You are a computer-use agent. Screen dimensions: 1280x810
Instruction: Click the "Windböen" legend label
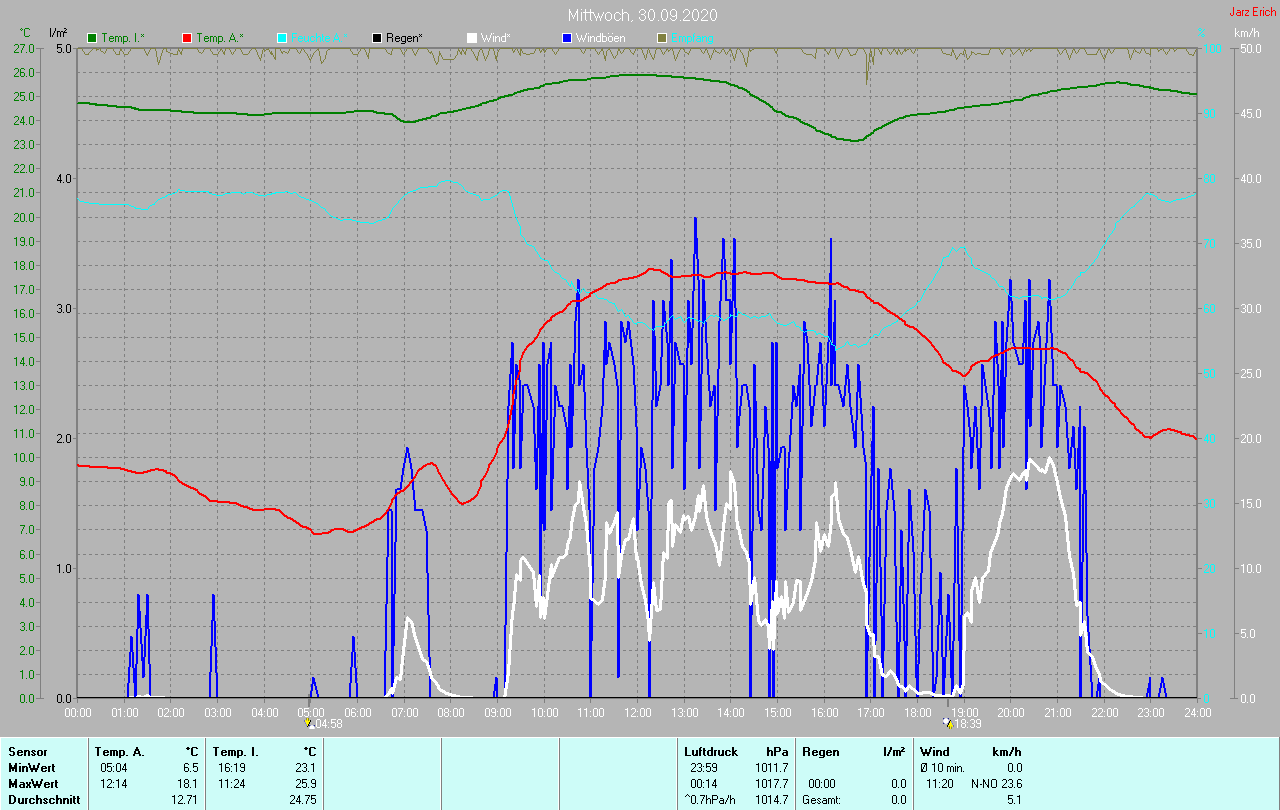click(x=601, y=38)
